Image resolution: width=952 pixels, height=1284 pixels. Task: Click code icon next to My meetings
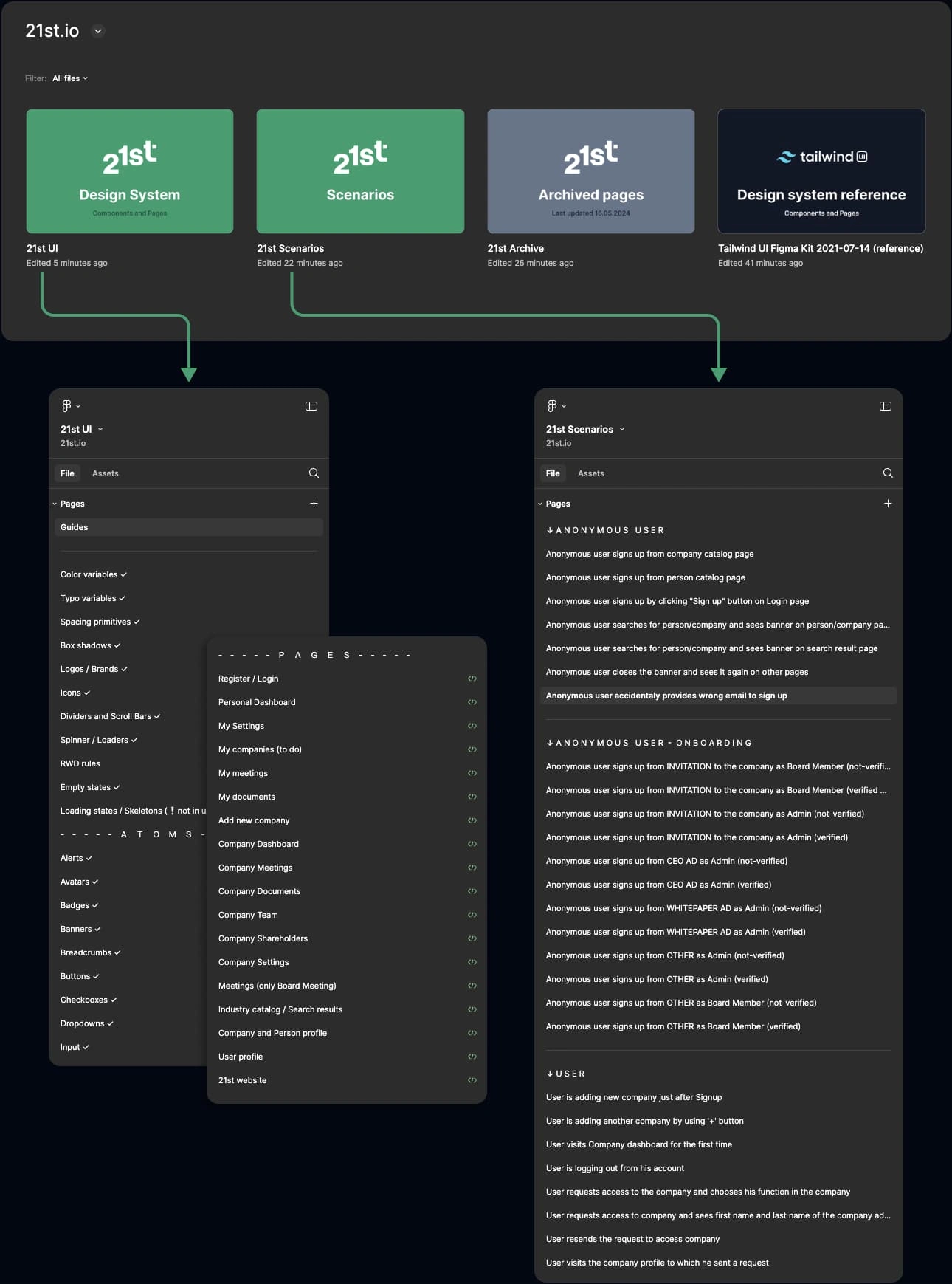point(472,773)
